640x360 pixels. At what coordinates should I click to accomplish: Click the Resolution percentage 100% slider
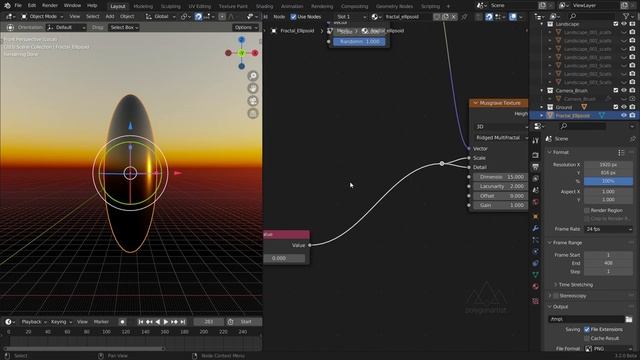click(608, 181)
